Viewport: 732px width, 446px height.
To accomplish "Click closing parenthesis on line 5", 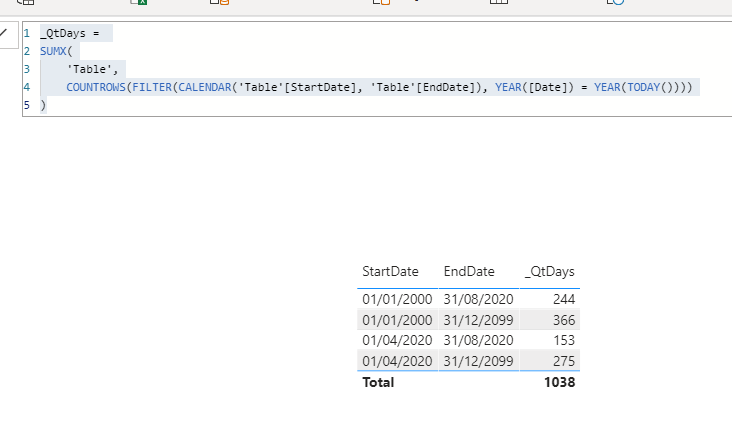I will 43,105.
